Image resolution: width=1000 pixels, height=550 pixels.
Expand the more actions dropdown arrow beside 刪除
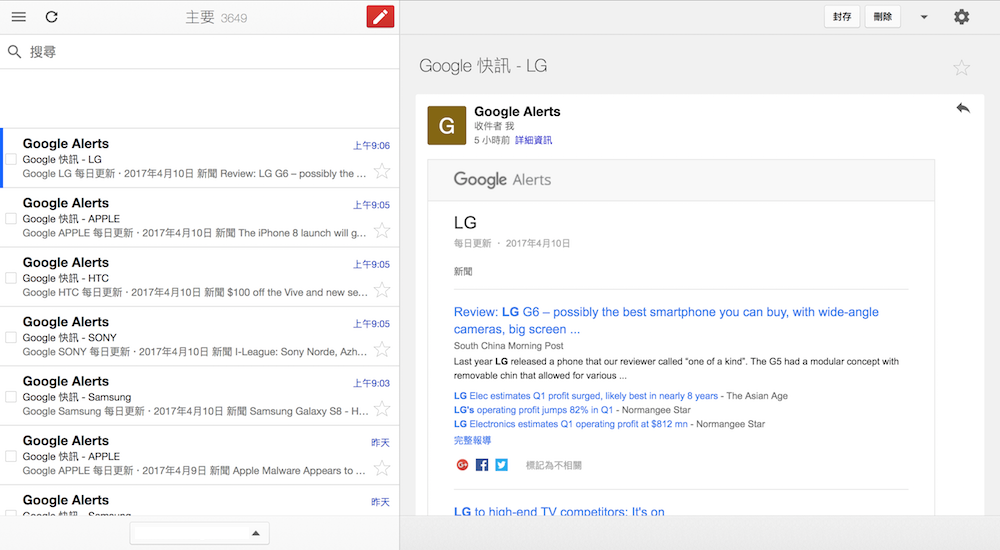coord(924,17)
